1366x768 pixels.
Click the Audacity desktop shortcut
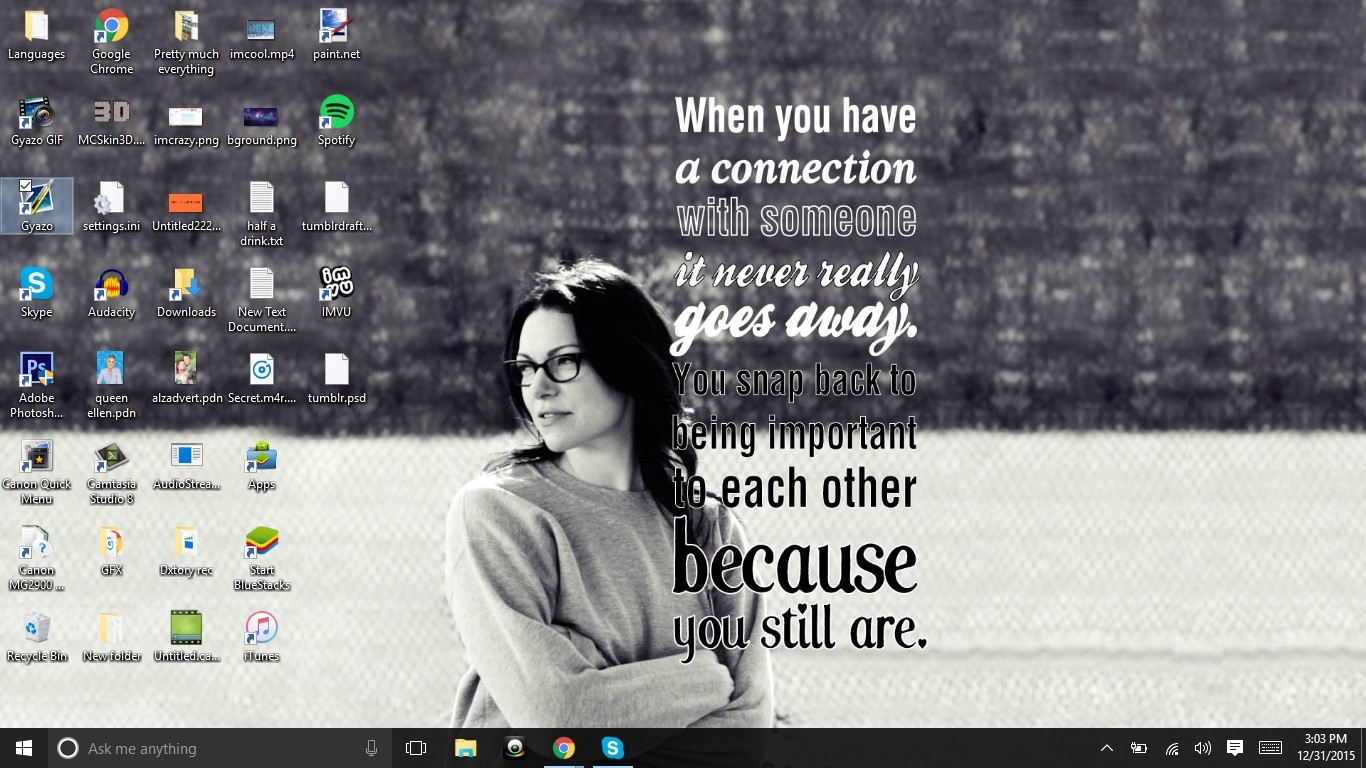pyautogui.click(x=111, y=293)
